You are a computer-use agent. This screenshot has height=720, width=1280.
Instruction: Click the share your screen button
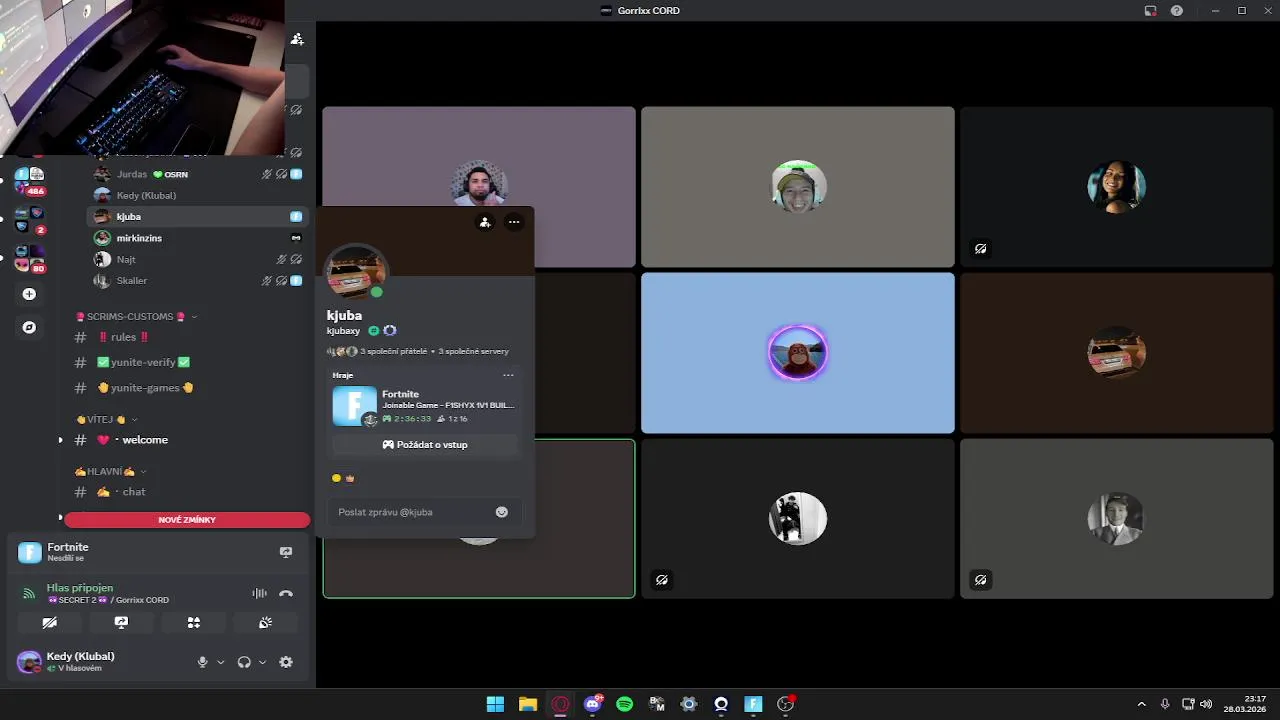point(121,622)
